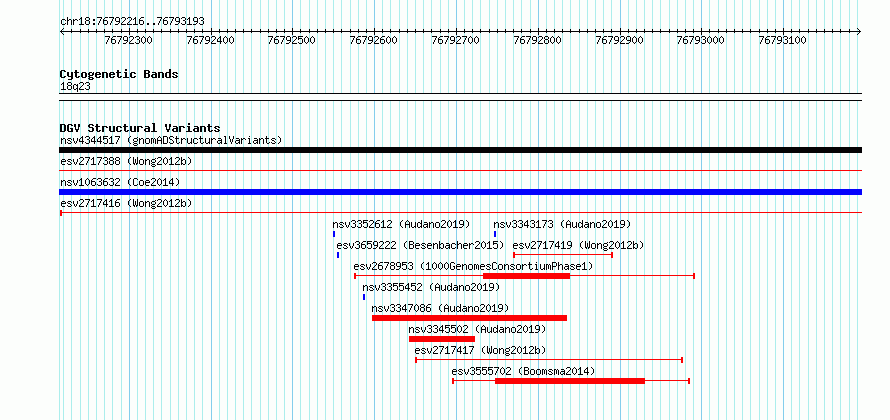
Task: Click the esv3555702 thick red bar
Action: [570, 381]
